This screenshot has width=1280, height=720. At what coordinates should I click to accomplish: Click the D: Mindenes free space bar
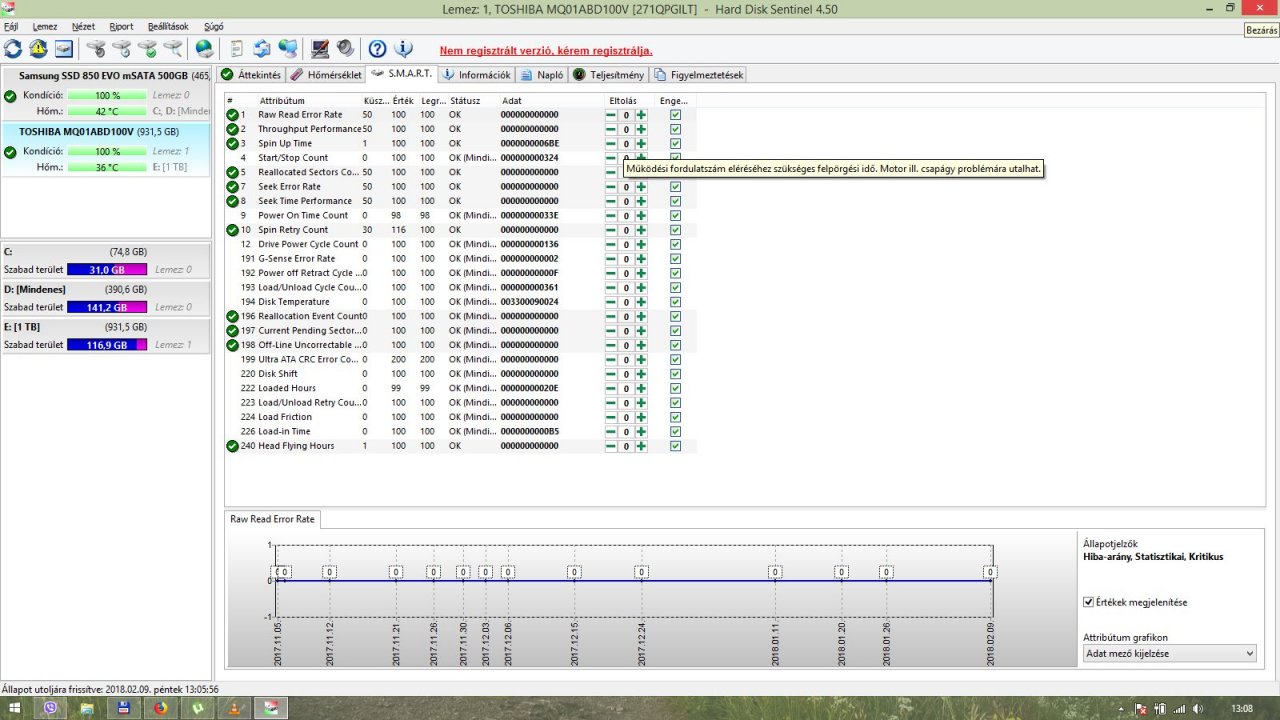pyautogui.click(x=108, y=307)
